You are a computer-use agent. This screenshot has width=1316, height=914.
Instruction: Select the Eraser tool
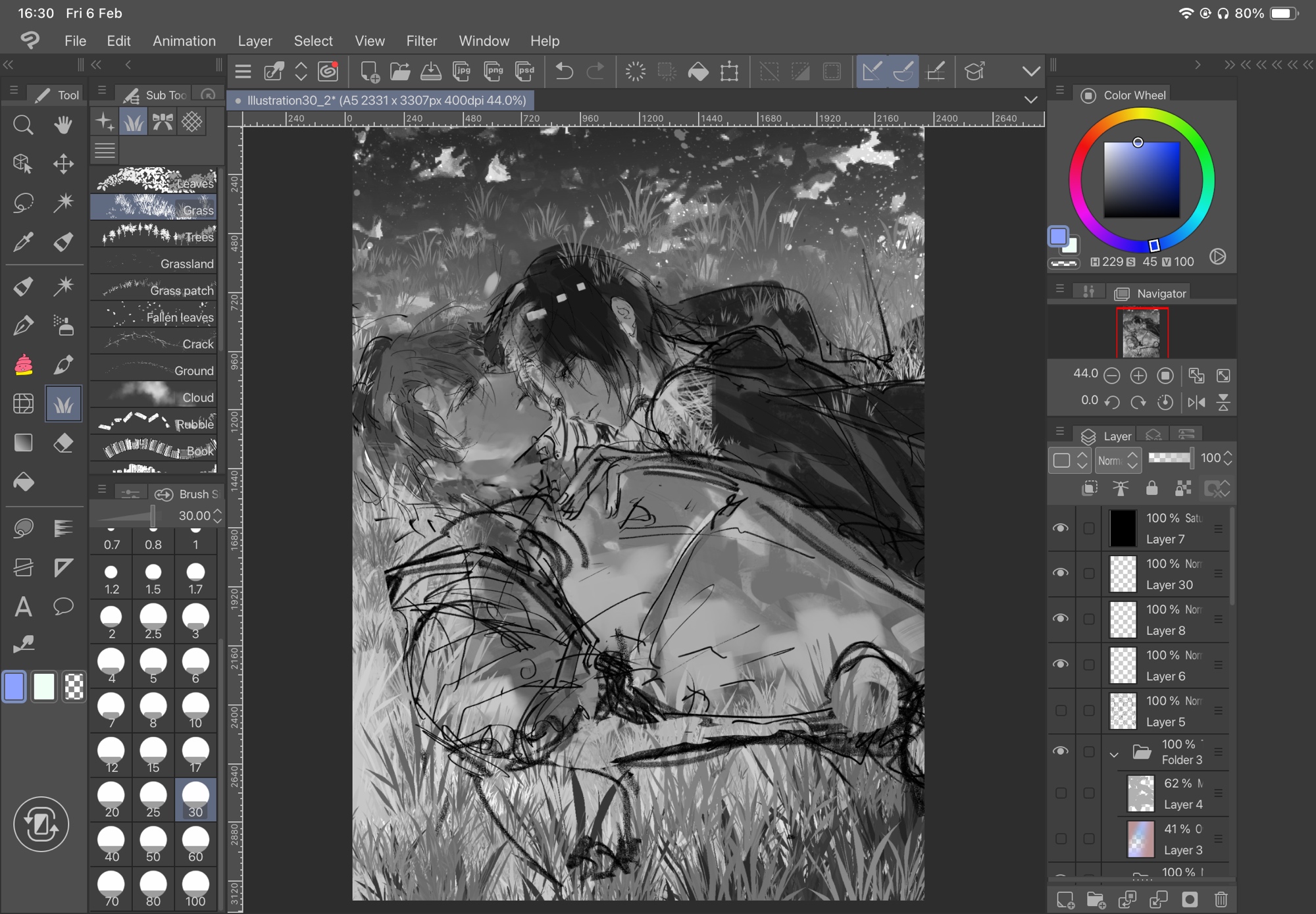pyautogui.click(x=63, y=443)
